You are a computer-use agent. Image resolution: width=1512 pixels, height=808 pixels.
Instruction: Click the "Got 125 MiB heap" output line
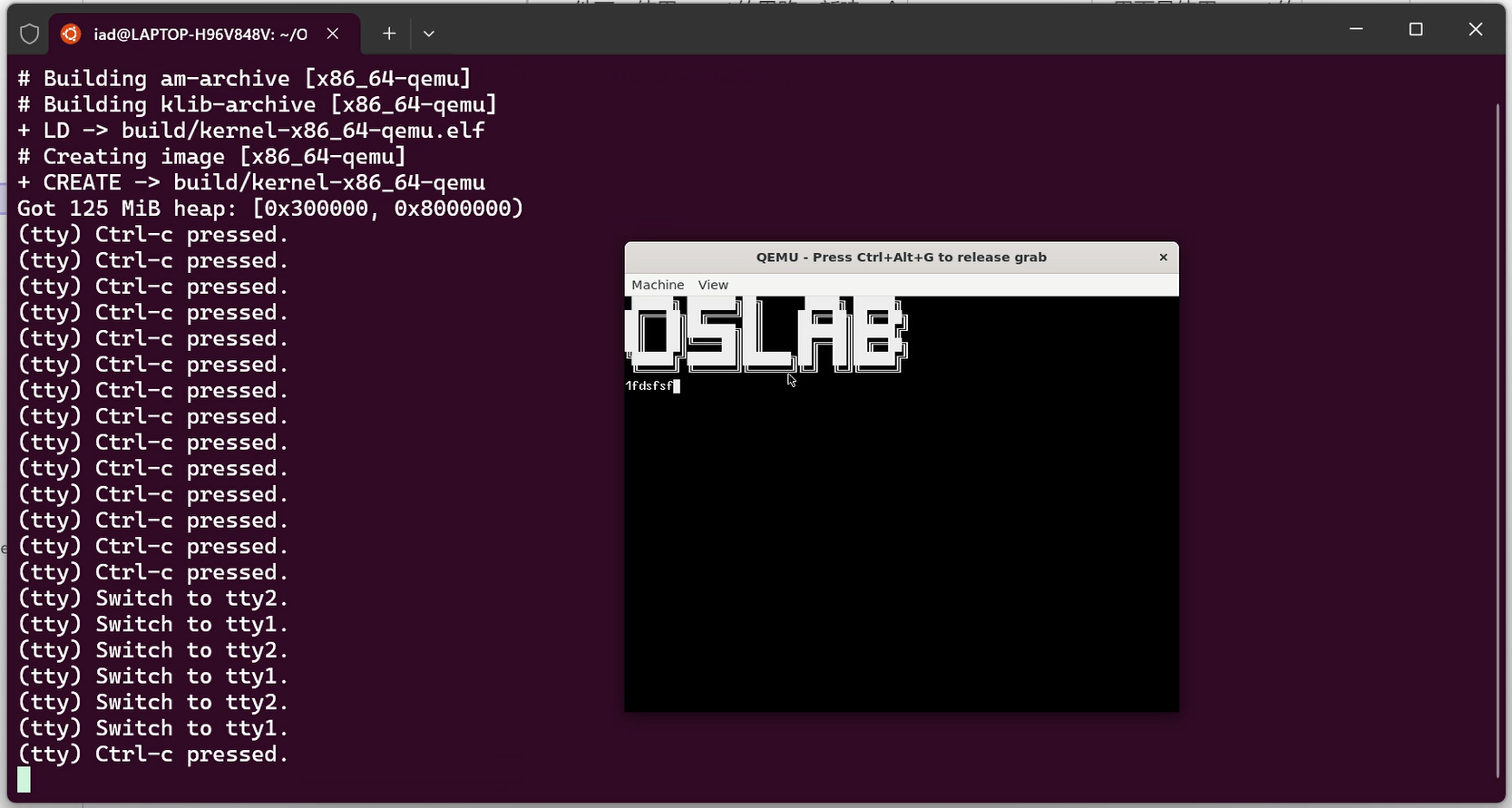tap(270, 209)
